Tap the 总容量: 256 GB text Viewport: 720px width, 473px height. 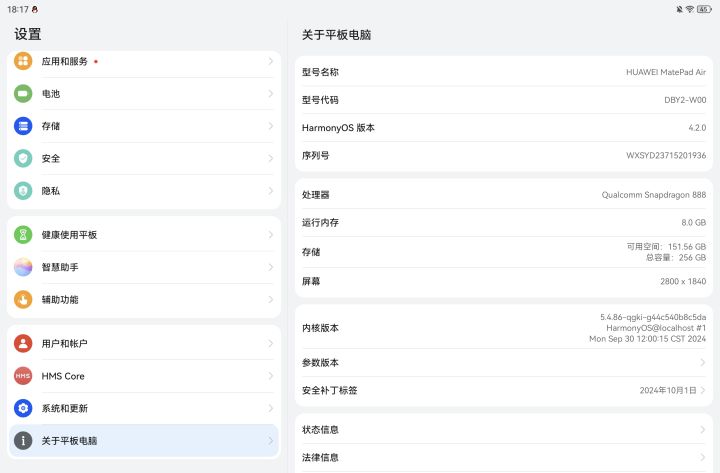click(676, 258)
